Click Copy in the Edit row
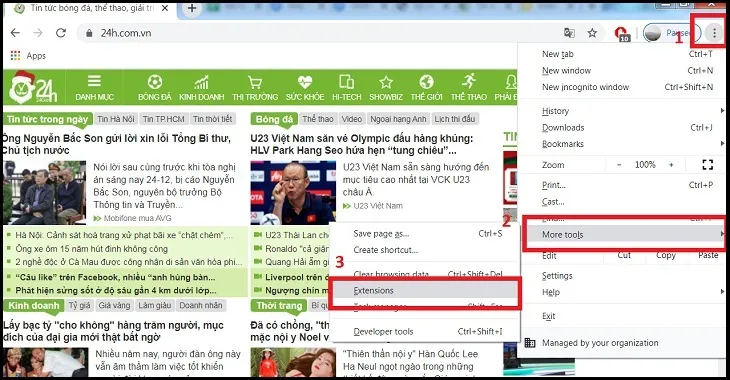The width and height of the screenshot is (730, 380). pyautogui.click(x=666, y=255)
